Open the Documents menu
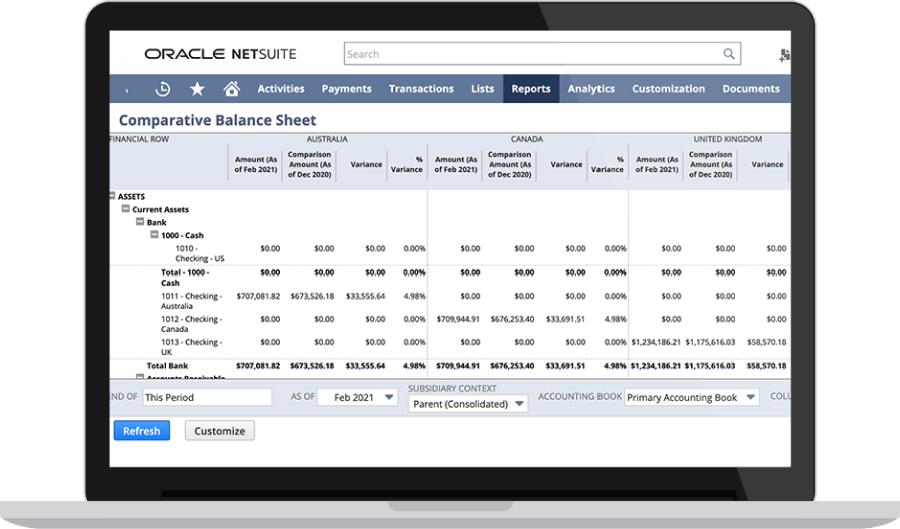The height and width of the screenshot is (529, 900). 751,89
